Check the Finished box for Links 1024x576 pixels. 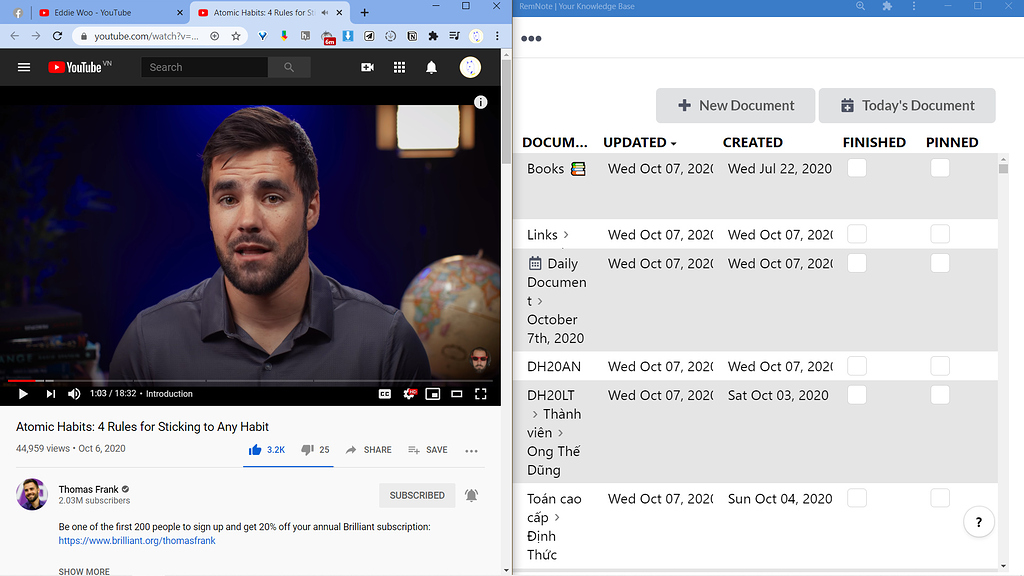coord(857,233)
